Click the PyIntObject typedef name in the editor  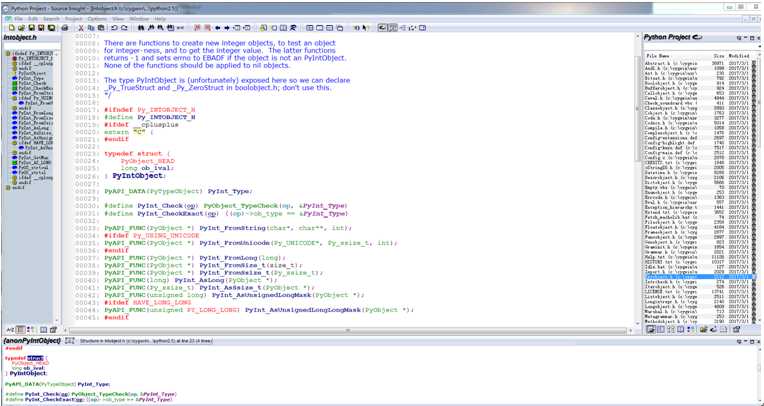coord(139,175)
